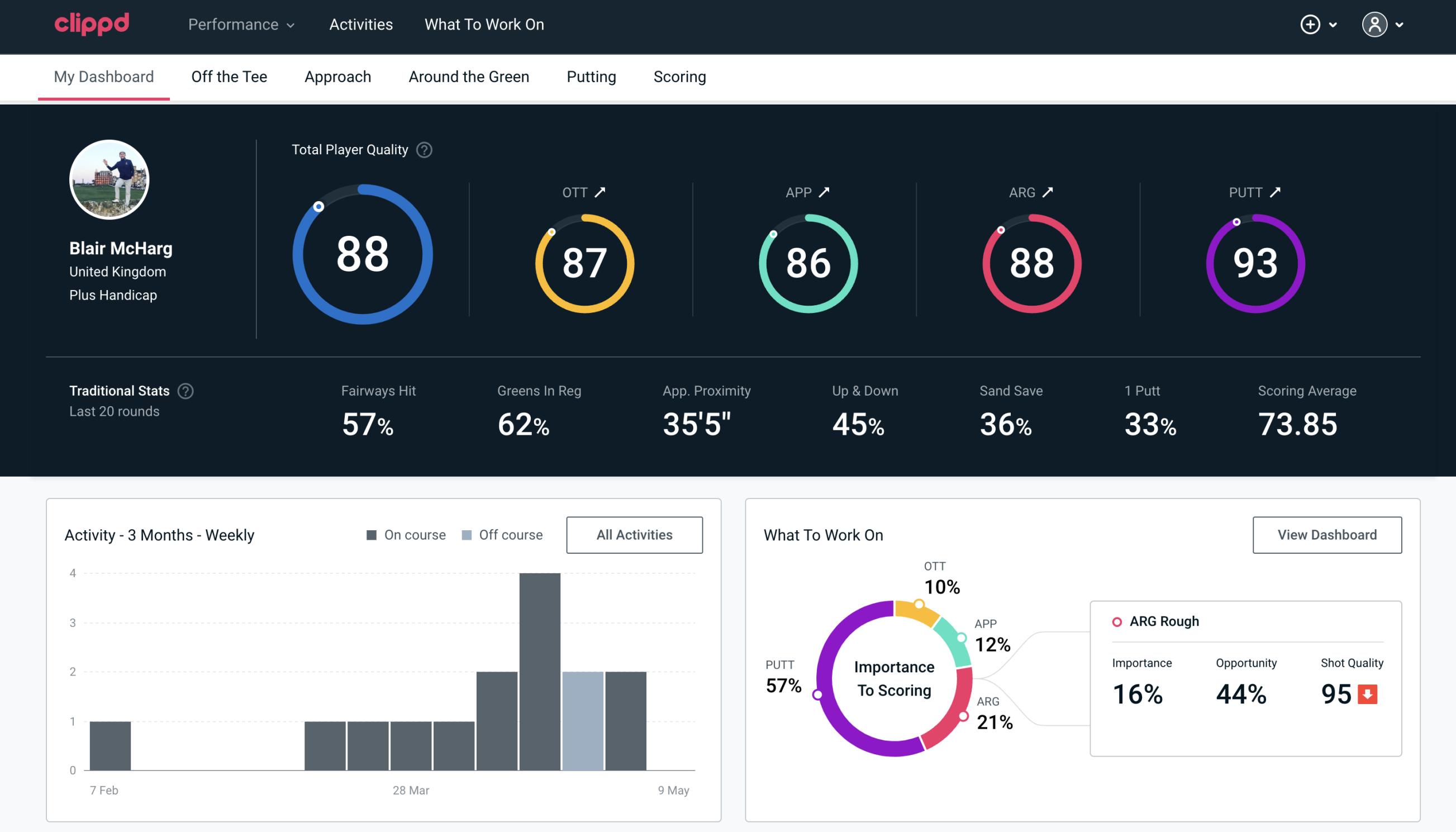Click the Traditional Stats help icon
The image size is (1456, 832).
click(187, 390)
